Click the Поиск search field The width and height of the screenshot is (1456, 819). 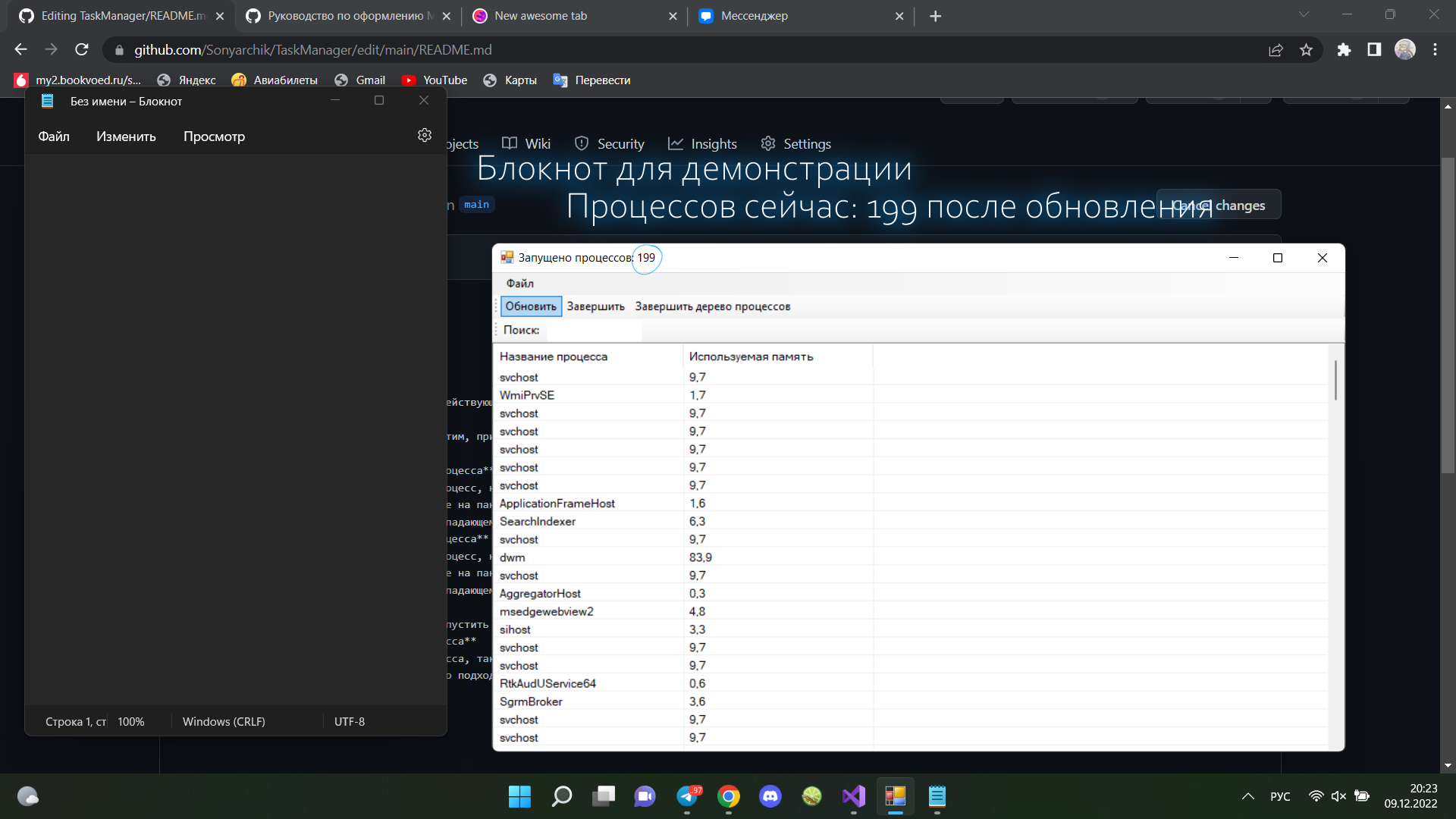tap(594, 331)
